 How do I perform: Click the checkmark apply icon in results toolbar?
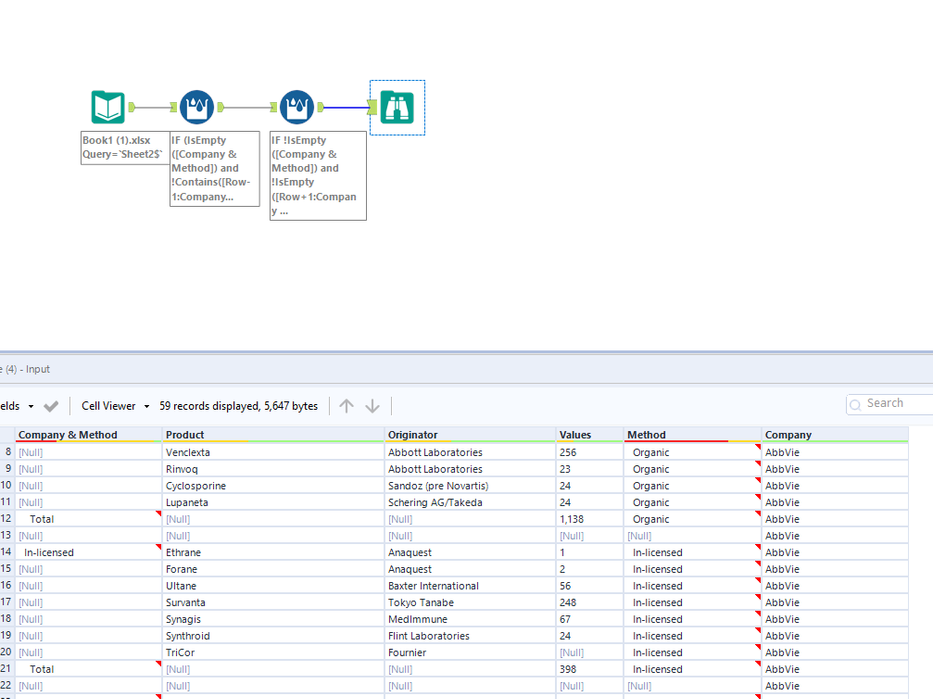click(x=51, y=406)
